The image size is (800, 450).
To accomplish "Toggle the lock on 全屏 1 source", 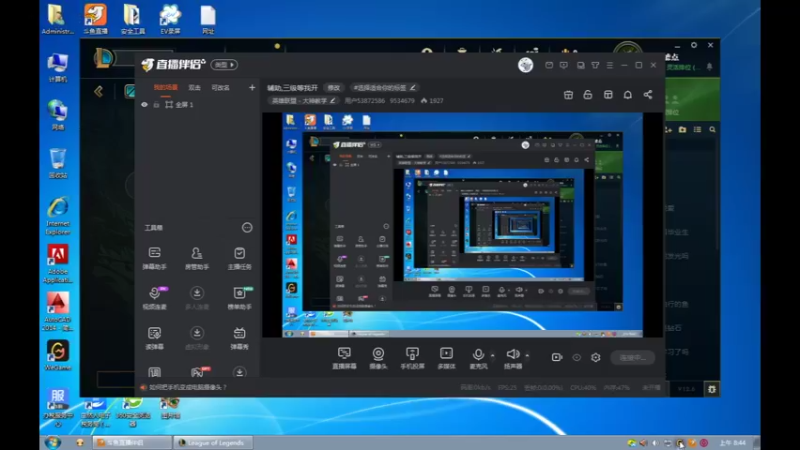I will 157,105.
